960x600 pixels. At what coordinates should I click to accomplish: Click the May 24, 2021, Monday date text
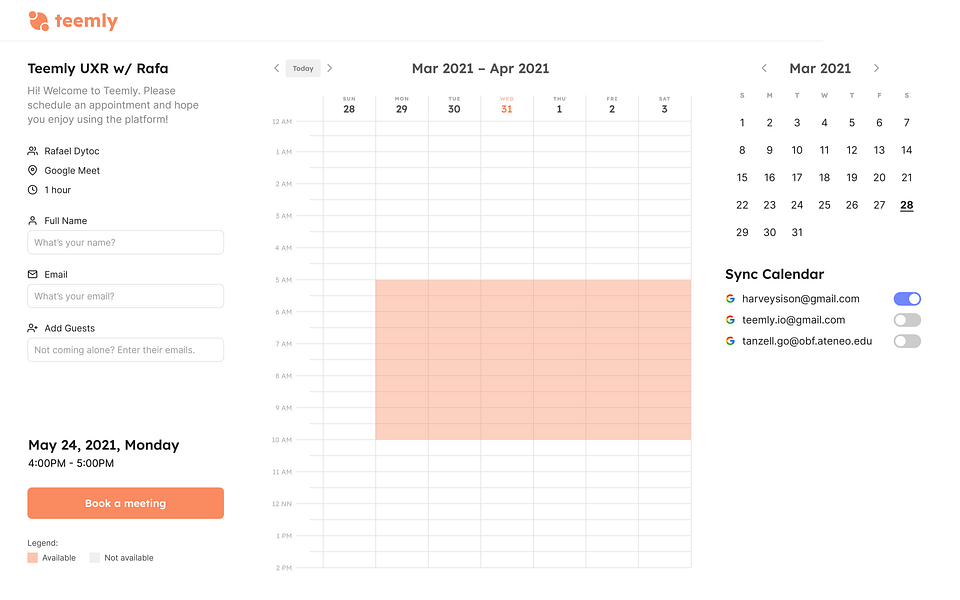coord(103,445)
